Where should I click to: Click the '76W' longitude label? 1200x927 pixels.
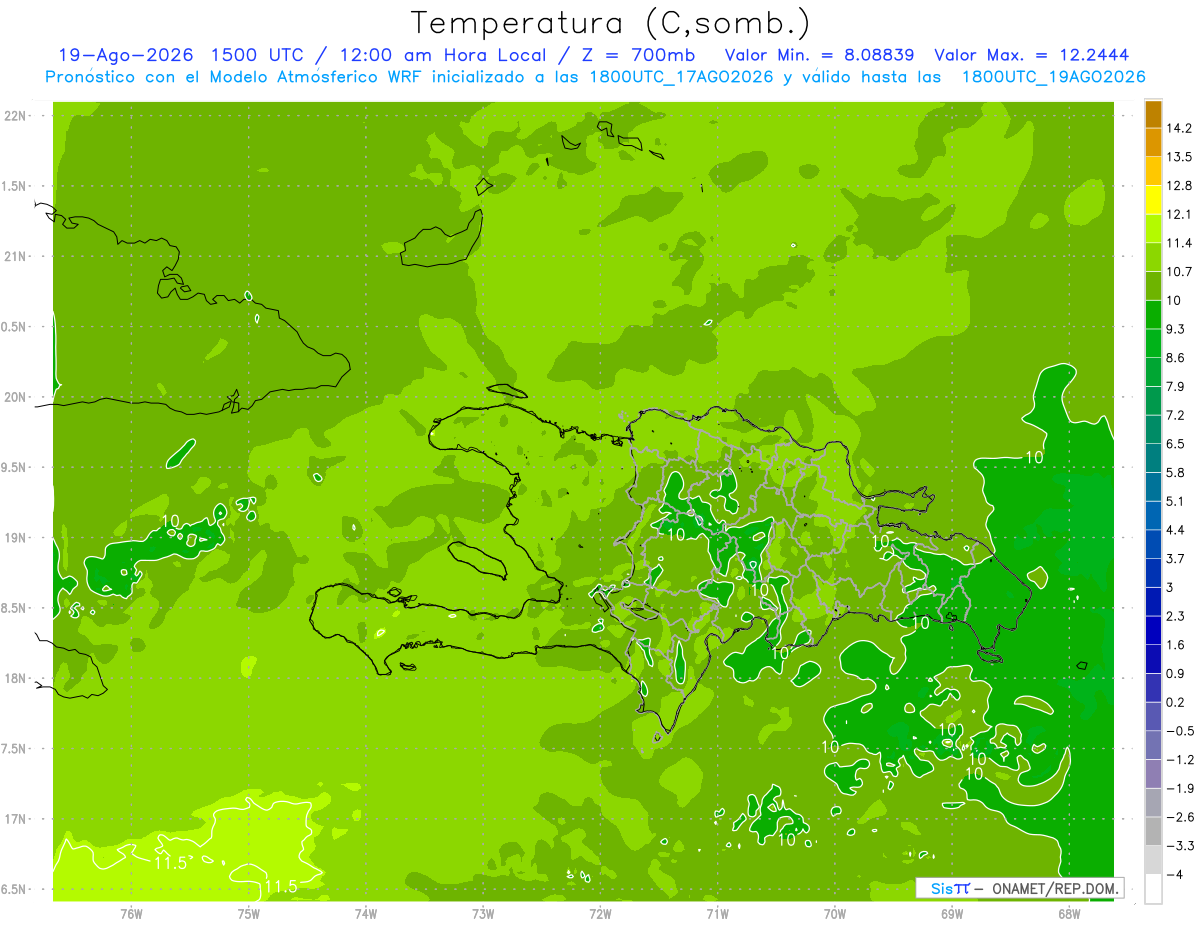click(131, 913)
